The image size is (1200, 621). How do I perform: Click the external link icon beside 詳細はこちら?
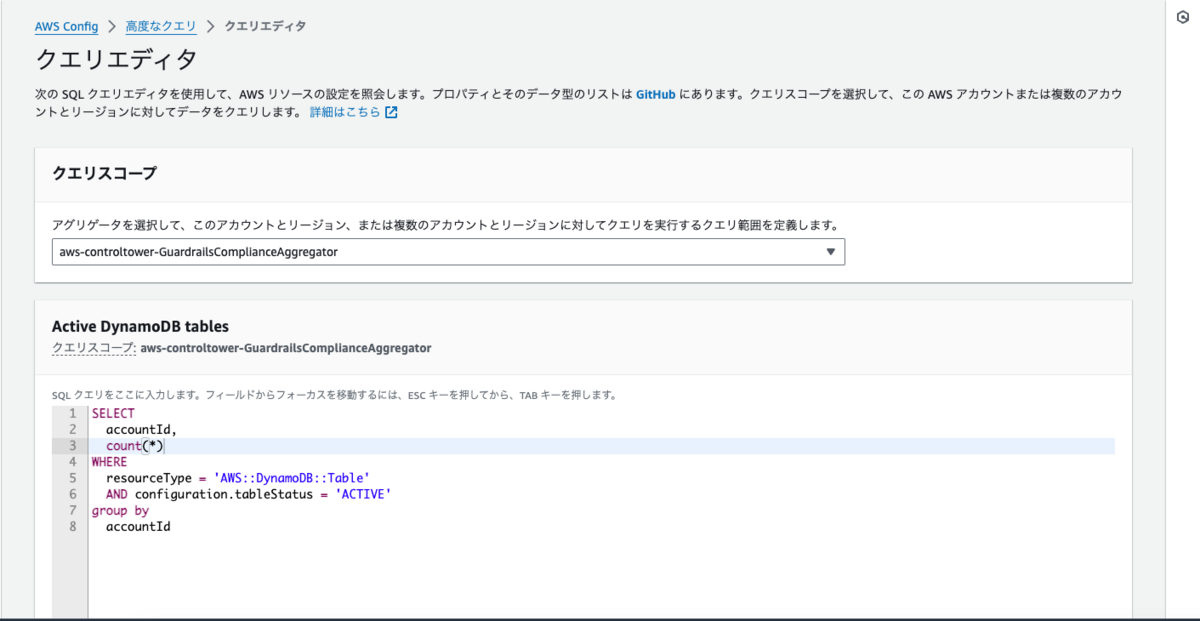(x=392, y=112)
